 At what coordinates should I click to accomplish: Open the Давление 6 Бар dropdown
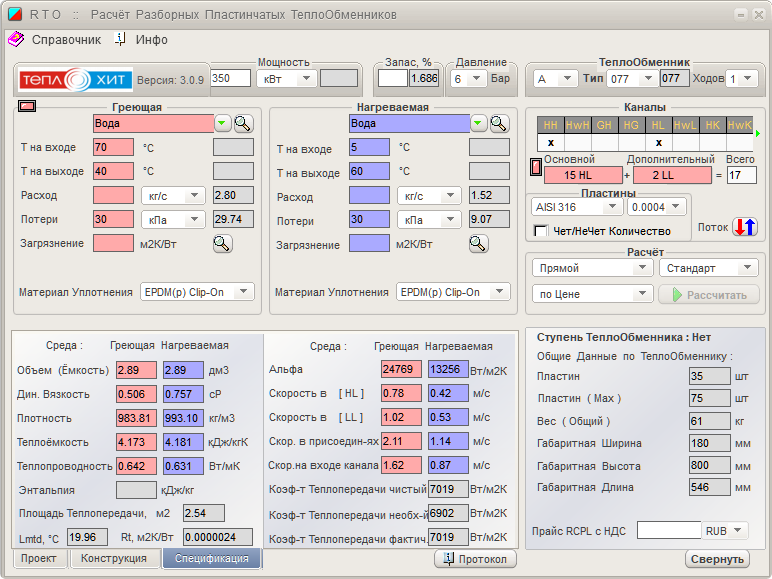(x=468, y=79)
